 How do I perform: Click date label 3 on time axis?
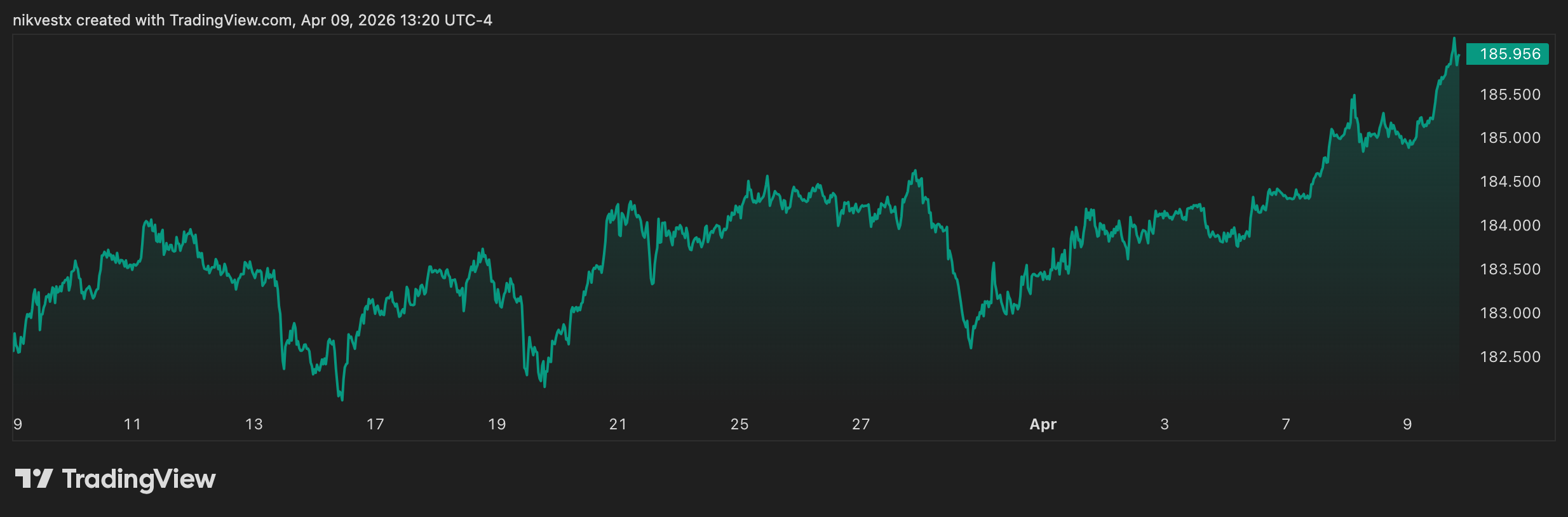(x=1165, y=424)
